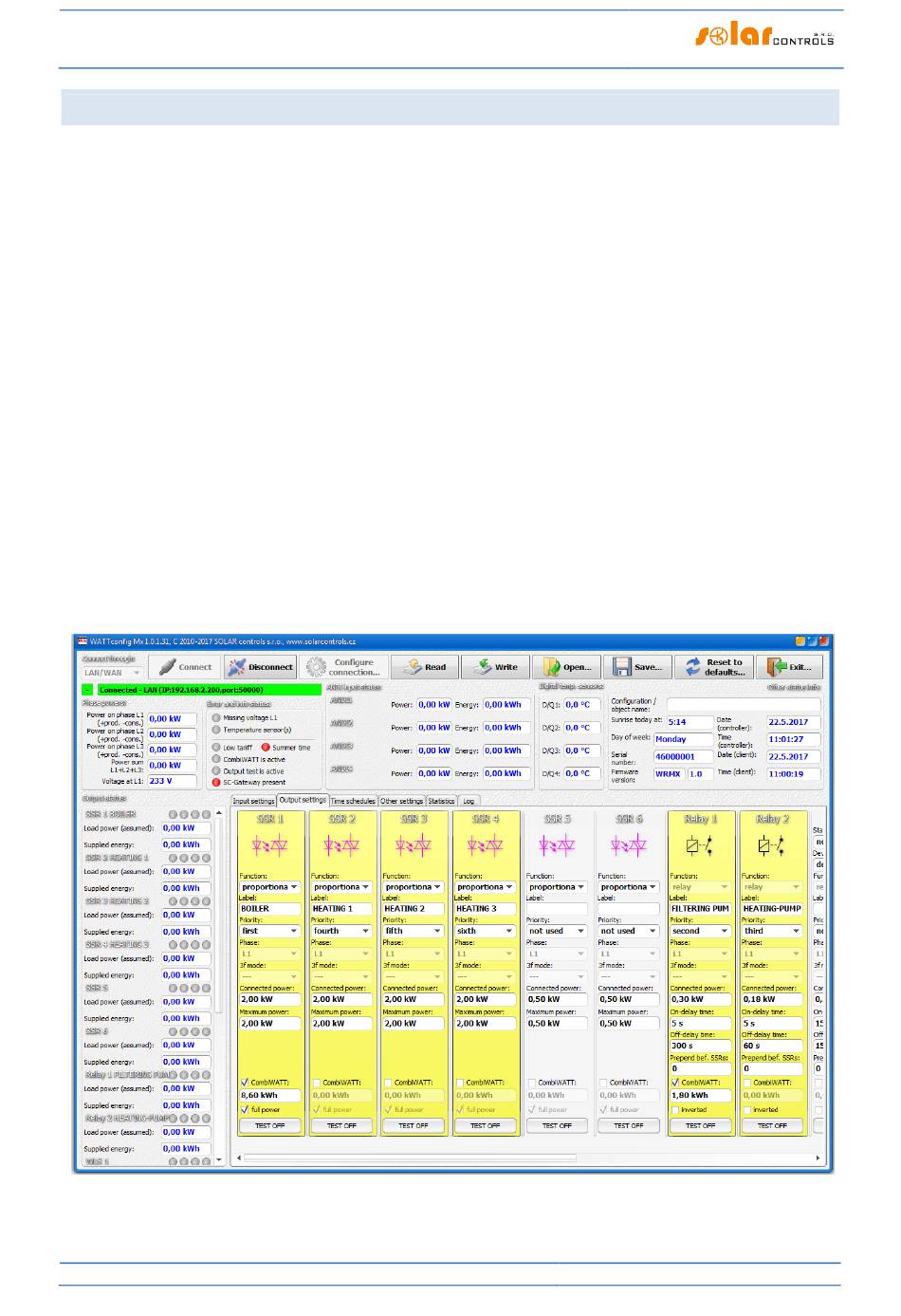901x1316 pixels.
Task: Uncheck CombiWATT checkbox for SSR 1
Action: pos(246,1082)
